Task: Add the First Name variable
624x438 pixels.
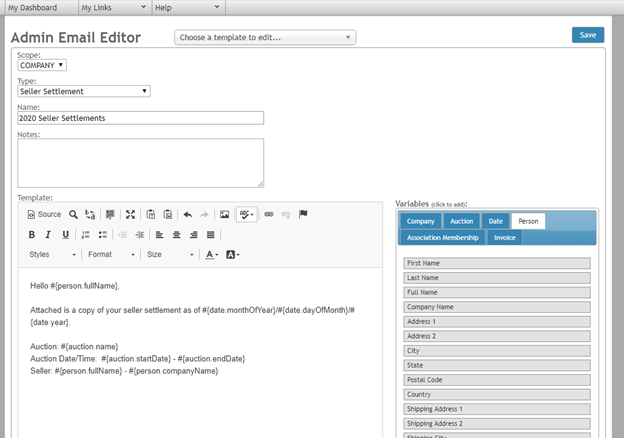Action: [497, 263]
